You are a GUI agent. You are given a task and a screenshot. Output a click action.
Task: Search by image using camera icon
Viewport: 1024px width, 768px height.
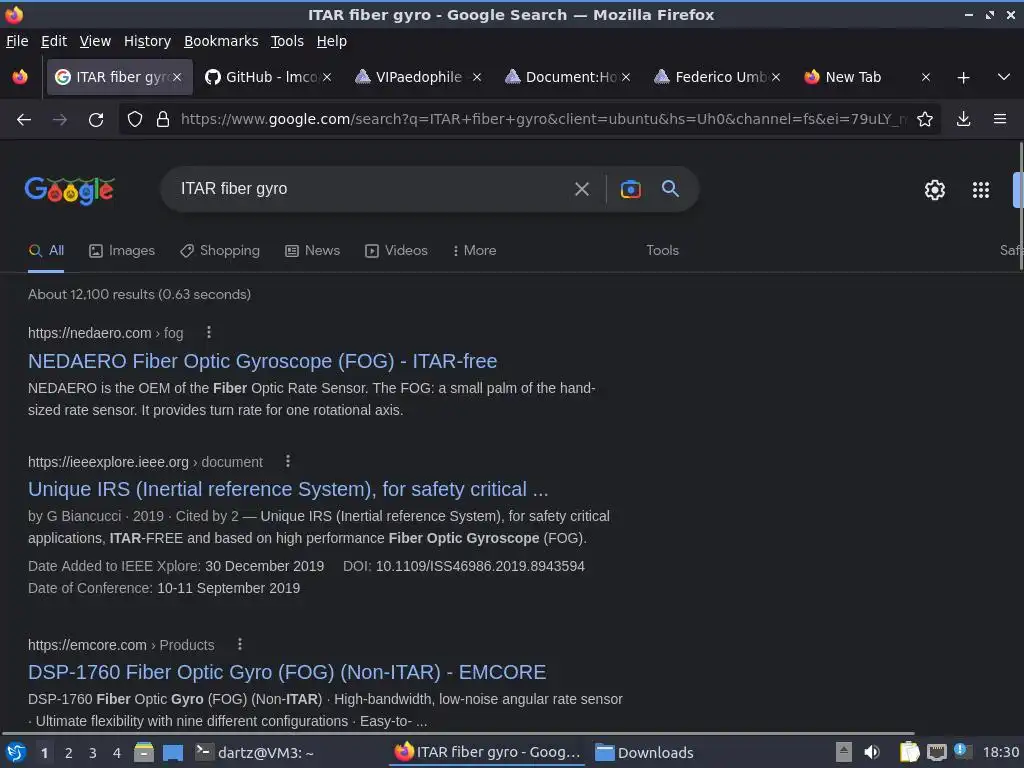click(x=630, y=189)
